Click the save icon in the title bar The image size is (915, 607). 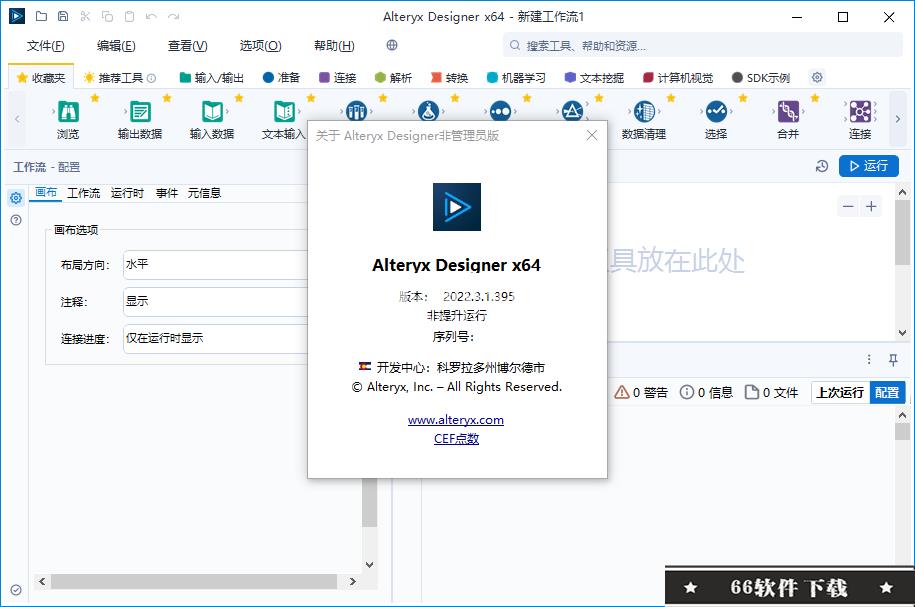[x=63, y=16]
